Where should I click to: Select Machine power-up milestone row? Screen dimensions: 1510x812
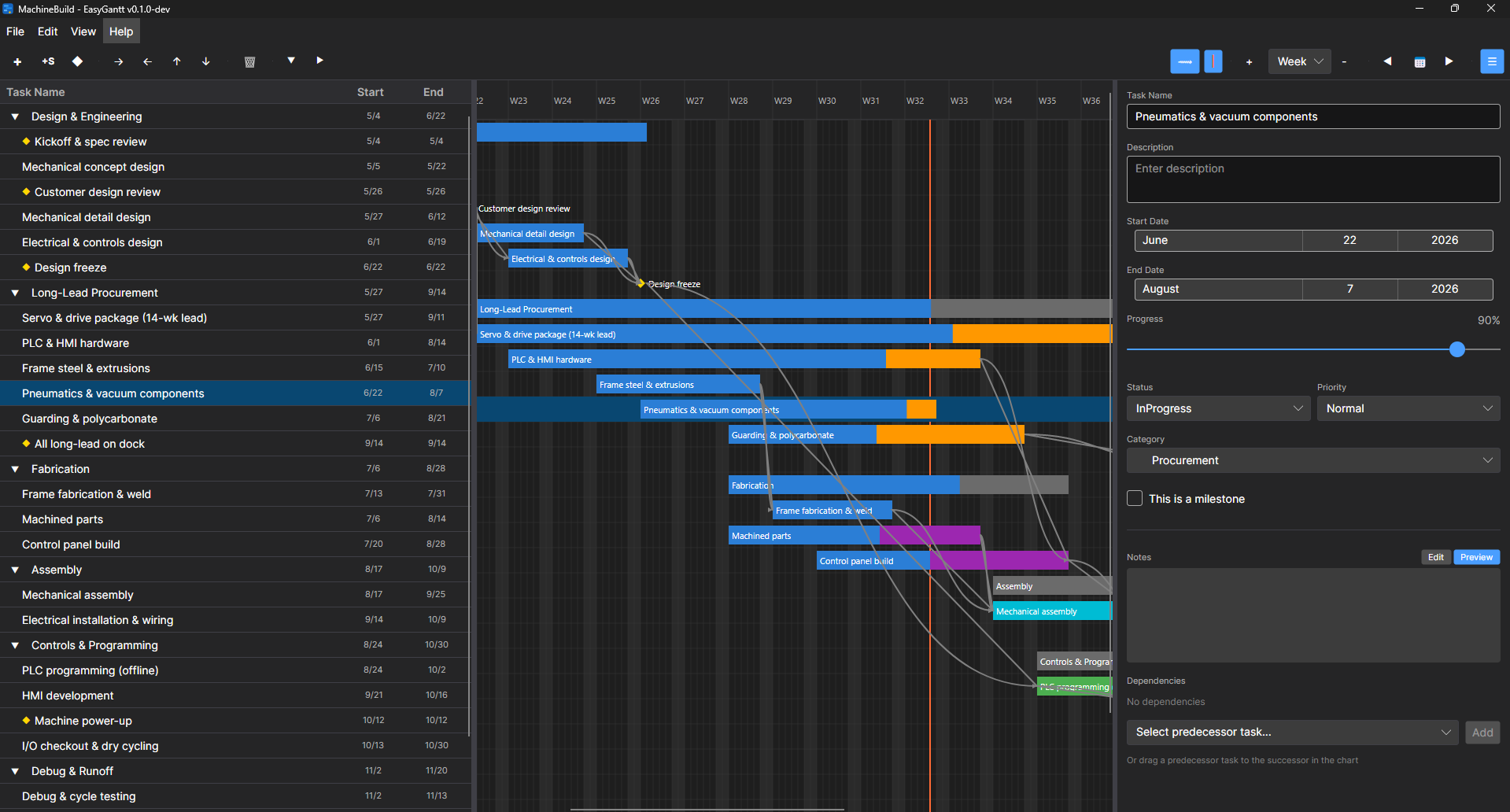coord(234,721)
